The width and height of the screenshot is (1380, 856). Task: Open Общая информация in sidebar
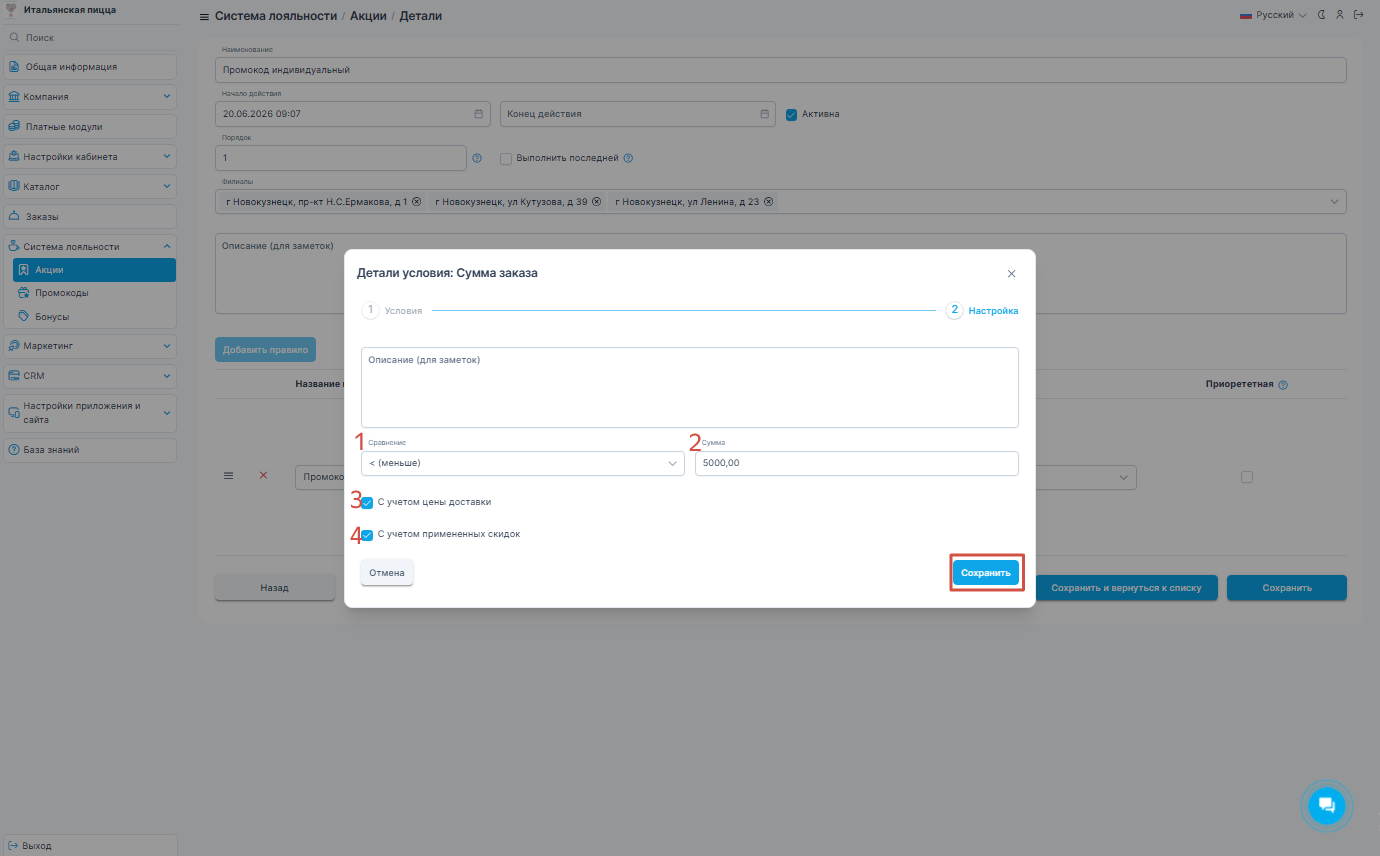[90, 67]
